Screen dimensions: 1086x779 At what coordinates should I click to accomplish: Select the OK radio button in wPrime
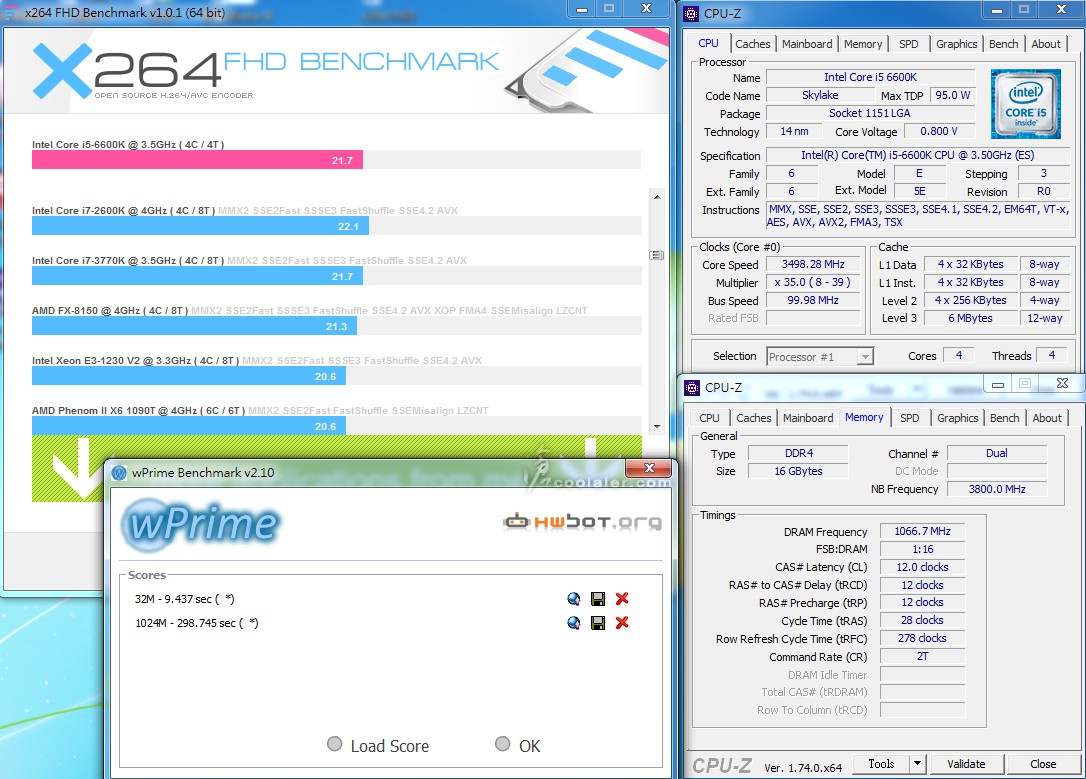point(503,745)
